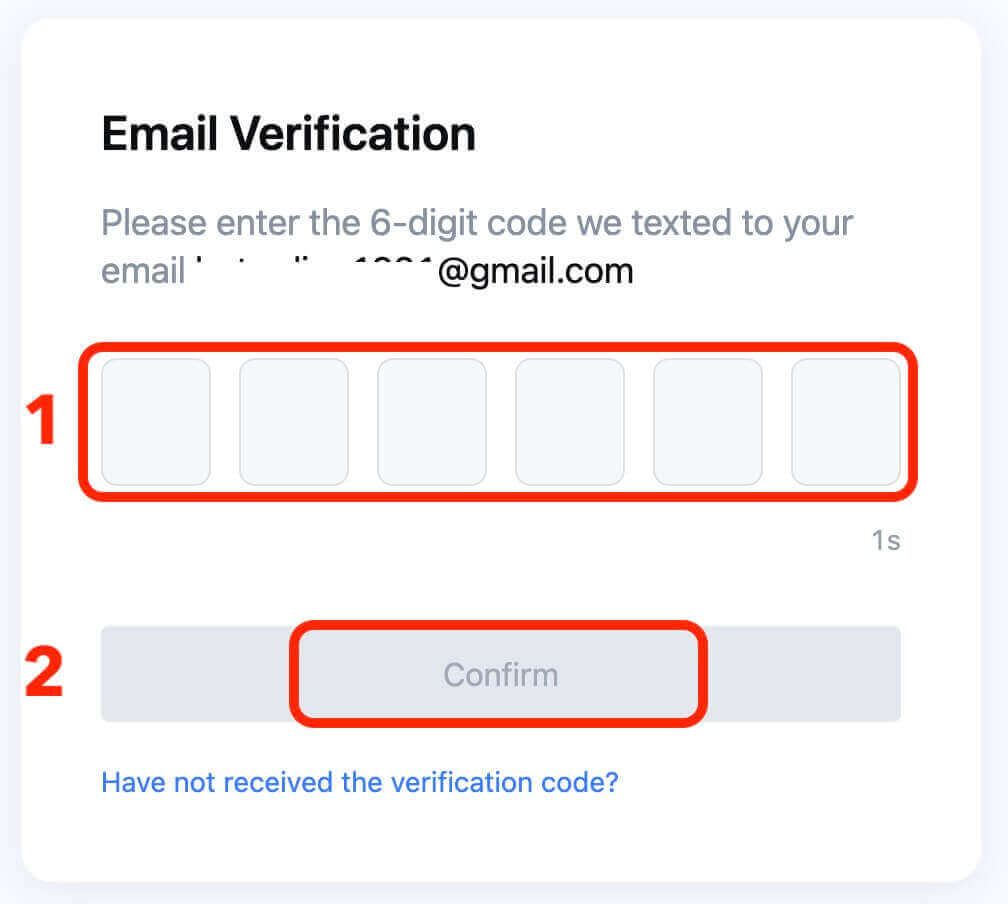Click the 1s countdown timer
The width and height of the screenshot is (1008, 904).
pos(885,540)
